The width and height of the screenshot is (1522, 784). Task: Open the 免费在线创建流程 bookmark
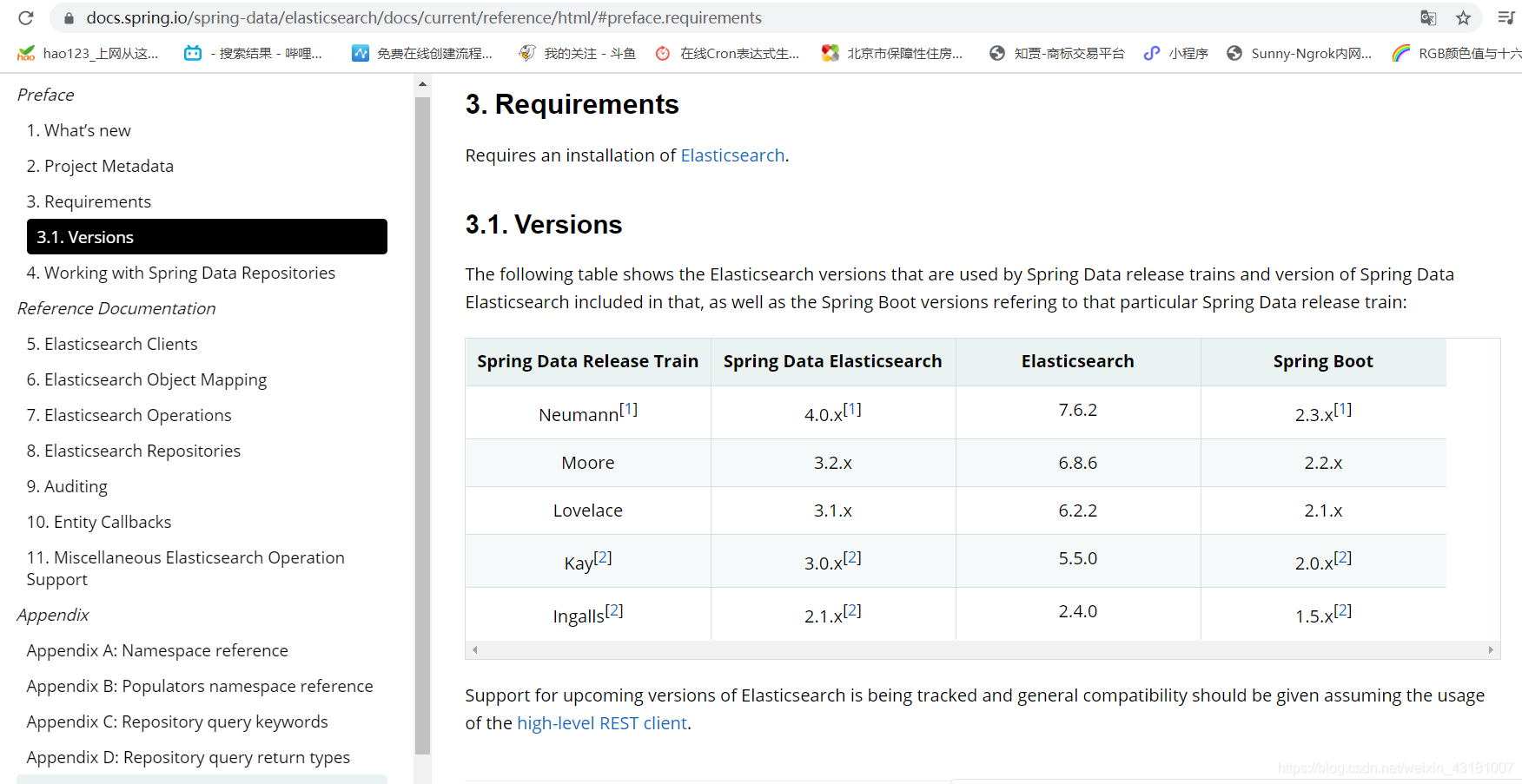coord(422,53)
